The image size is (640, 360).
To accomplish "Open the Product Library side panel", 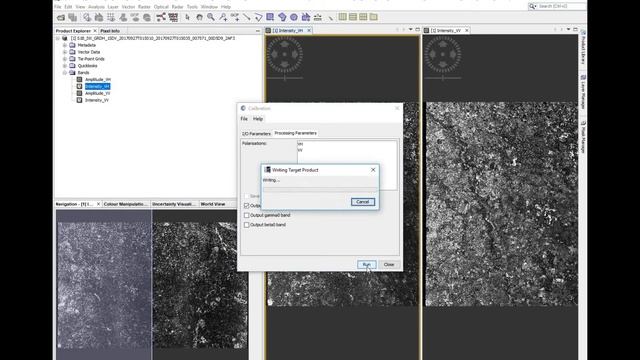I will coord(583,47).
